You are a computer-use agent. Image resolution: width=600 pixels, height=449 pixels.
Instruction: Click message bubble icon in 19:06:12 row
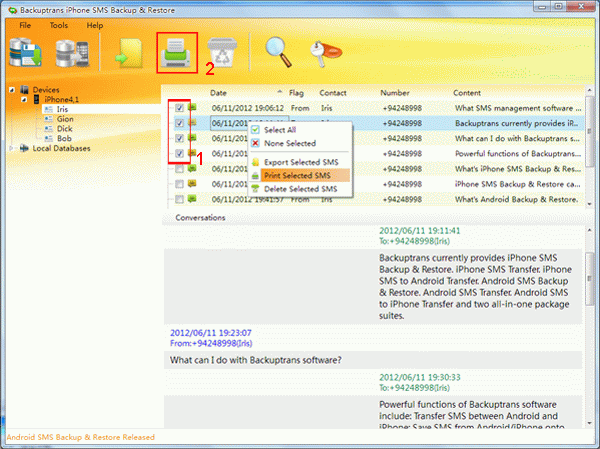192,107
